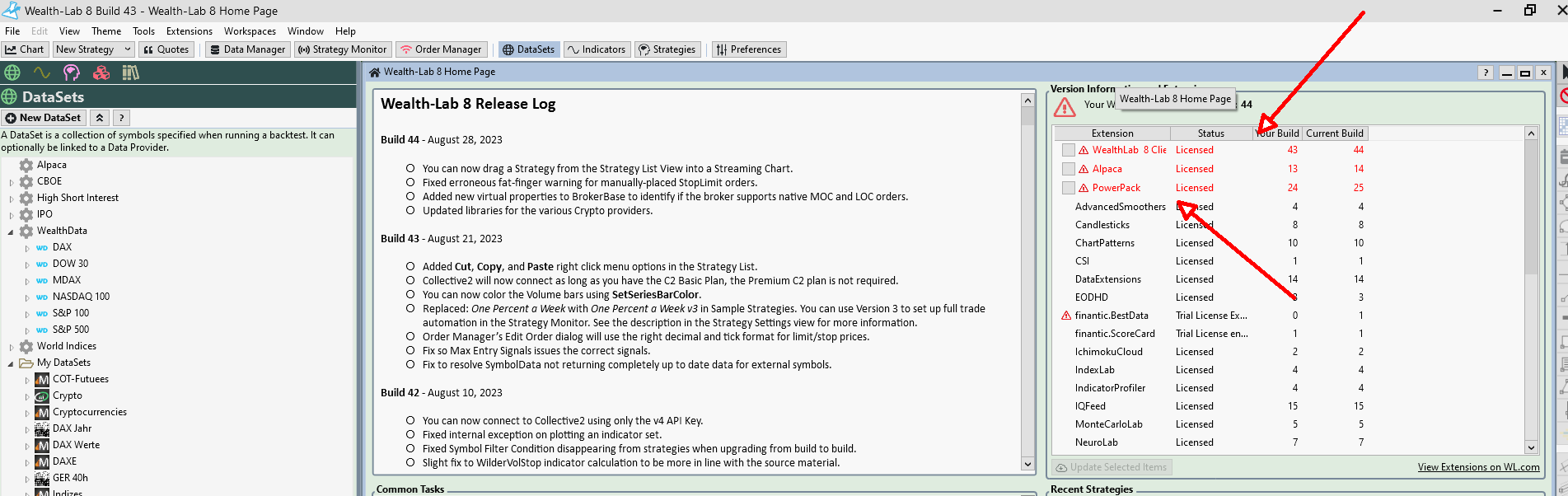Select the DAX Werte dataset

pos(76,445)
